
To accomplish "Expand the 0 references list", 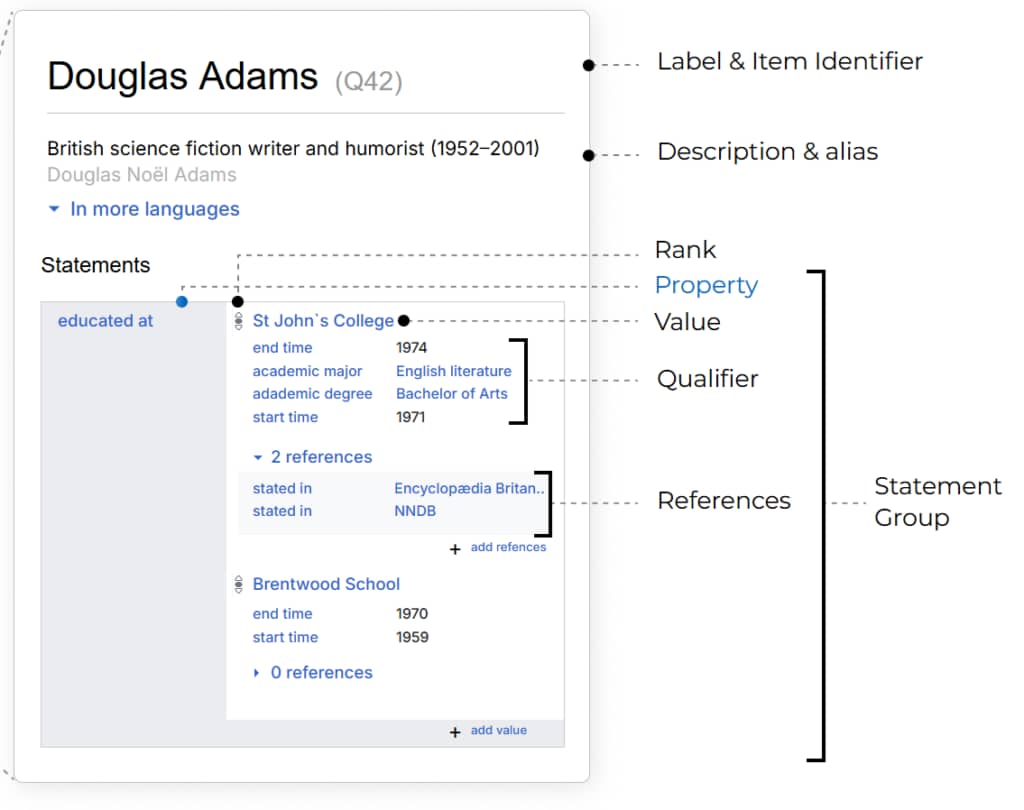I will 312,673.
